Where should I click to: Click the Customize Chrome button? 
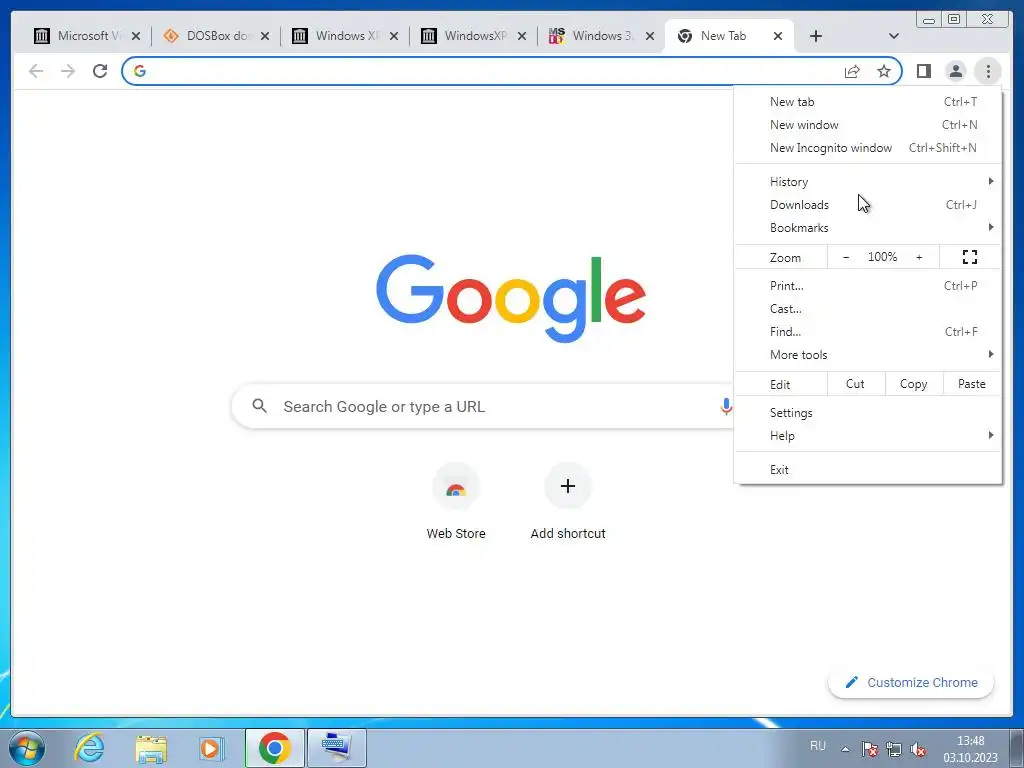(911, 682)
